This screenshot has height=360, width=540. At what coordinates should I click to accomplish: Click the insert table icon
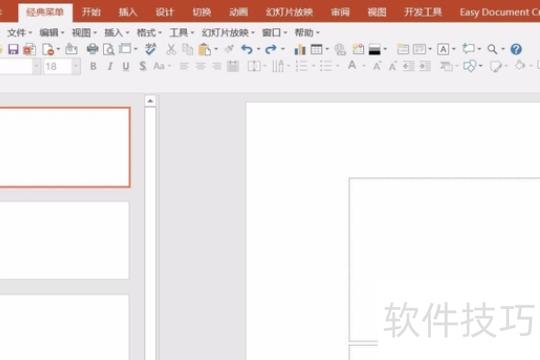point(316,49)
